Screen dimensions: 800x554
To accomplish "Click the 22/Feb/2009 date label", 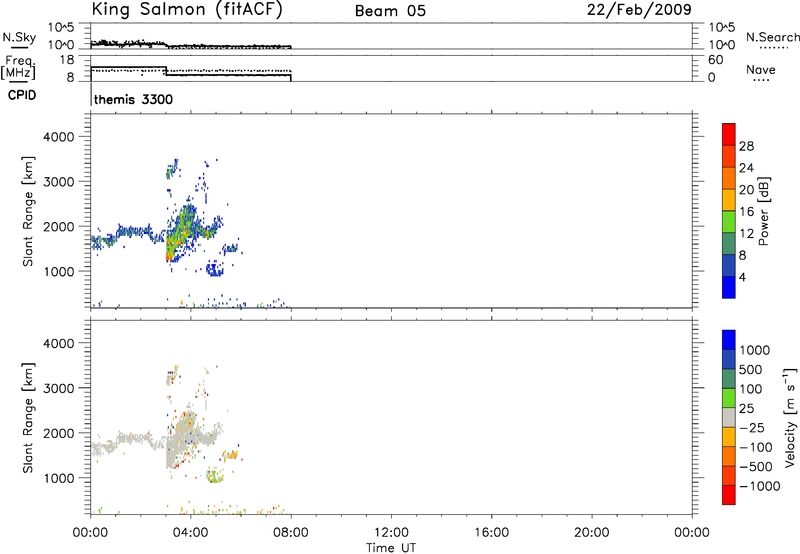I will click(639, 10).
